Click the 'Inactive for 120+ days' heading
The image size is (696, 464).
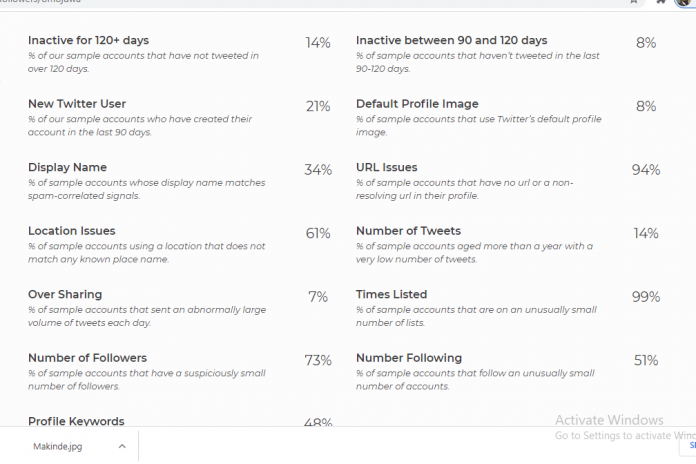point(88,40)
